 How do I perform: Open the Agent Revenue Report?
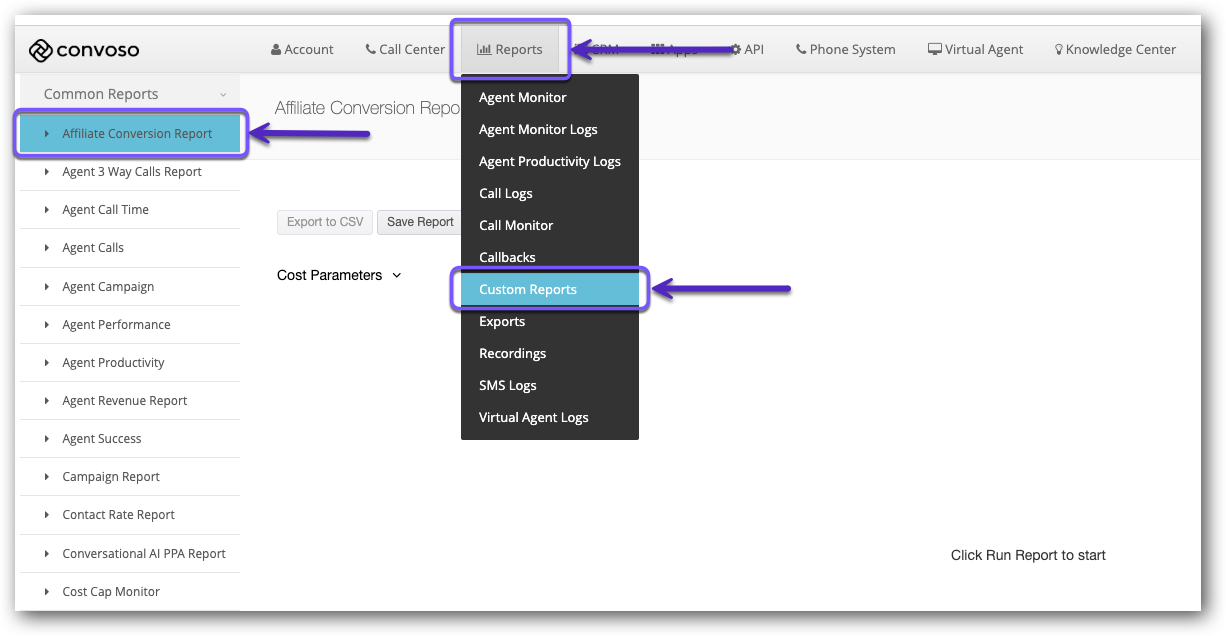(130, 401)
